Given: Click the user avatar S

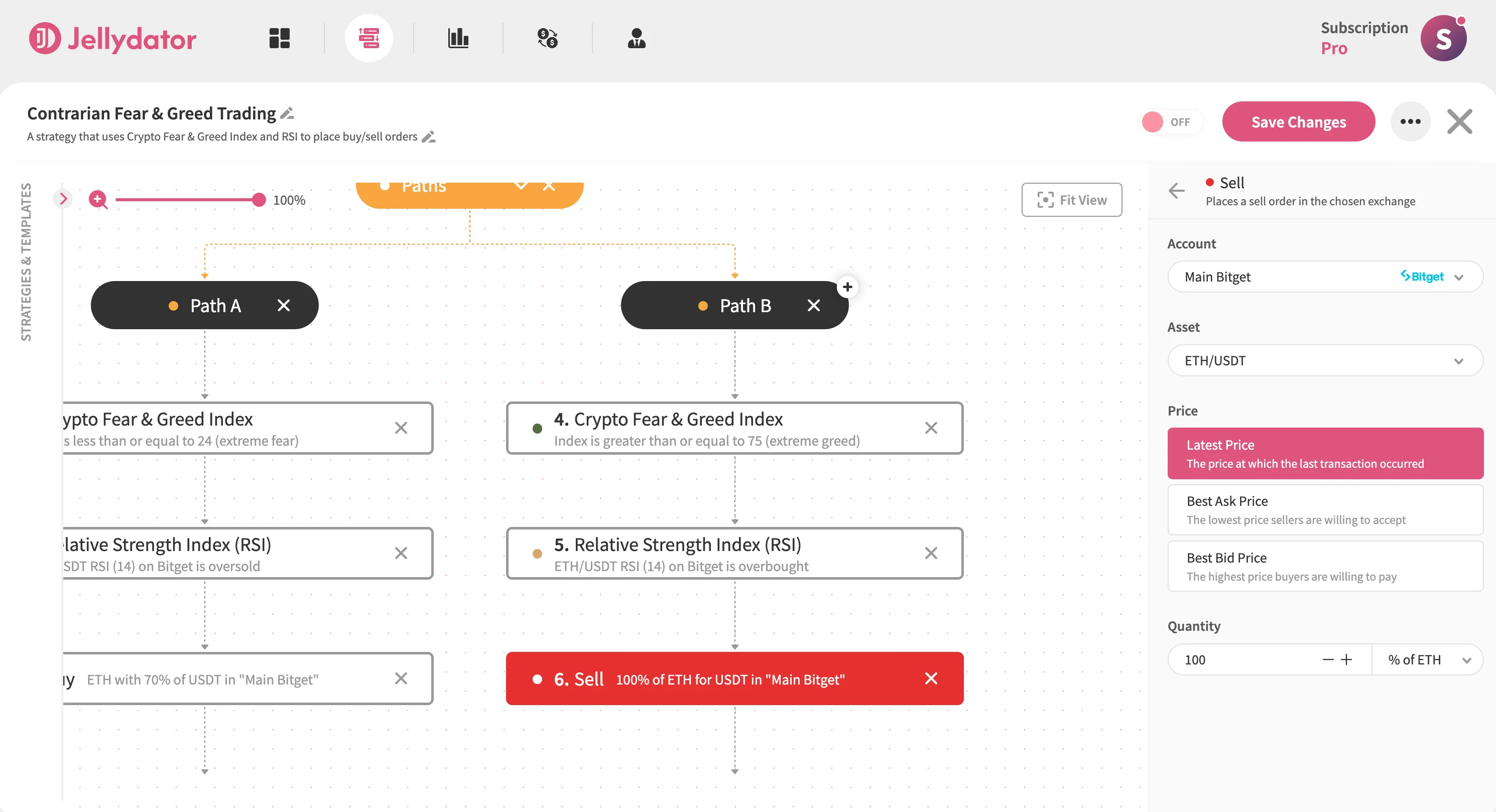Looking at the screenshot, I should tap(1443, 38).
